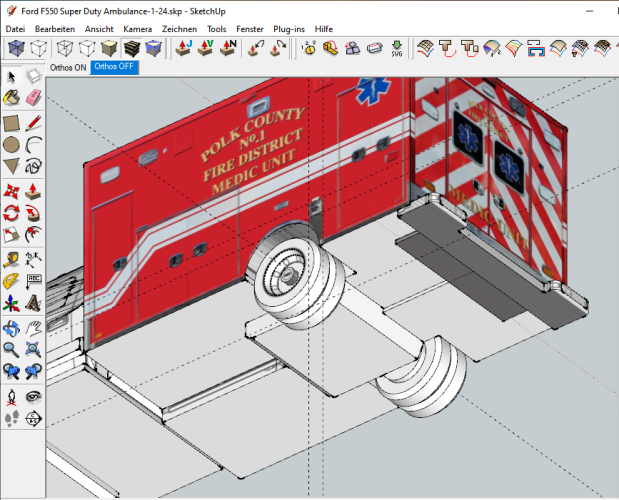Click the blue bracket shape plugin icon

[536, 48]
